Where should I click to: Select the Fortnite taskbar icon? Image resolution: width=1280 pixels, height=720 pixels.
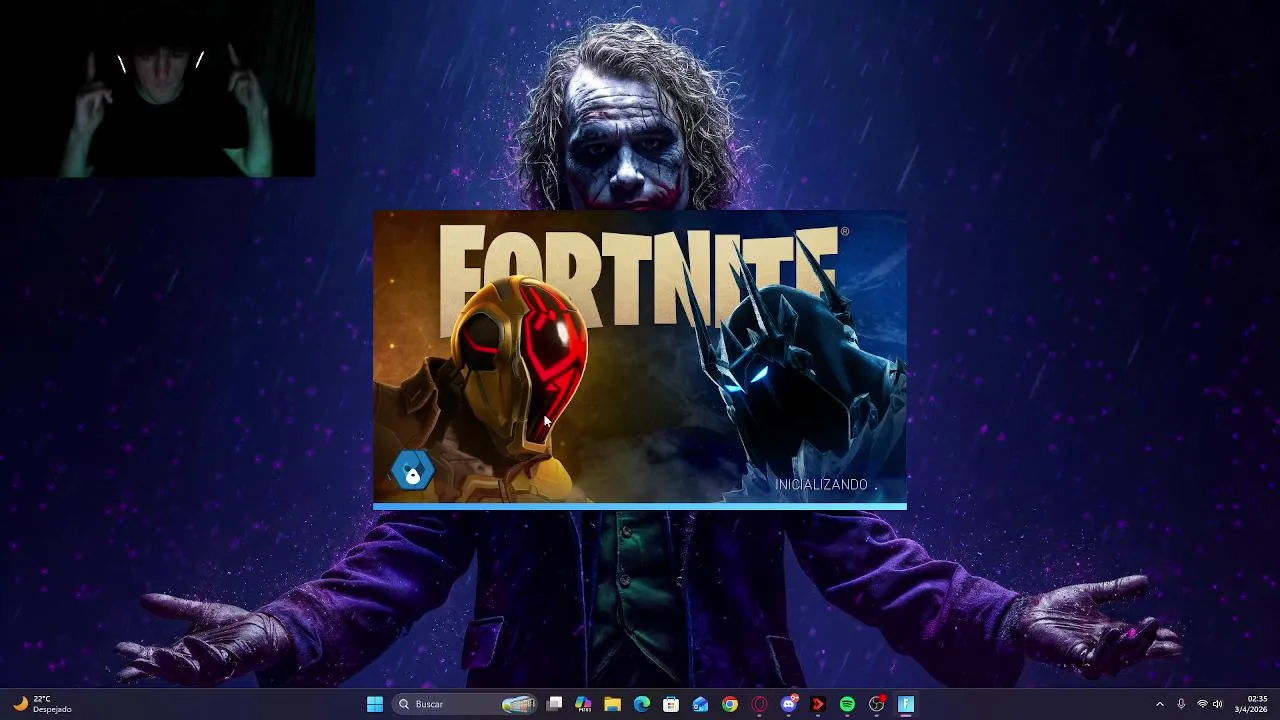coord(906,704)
